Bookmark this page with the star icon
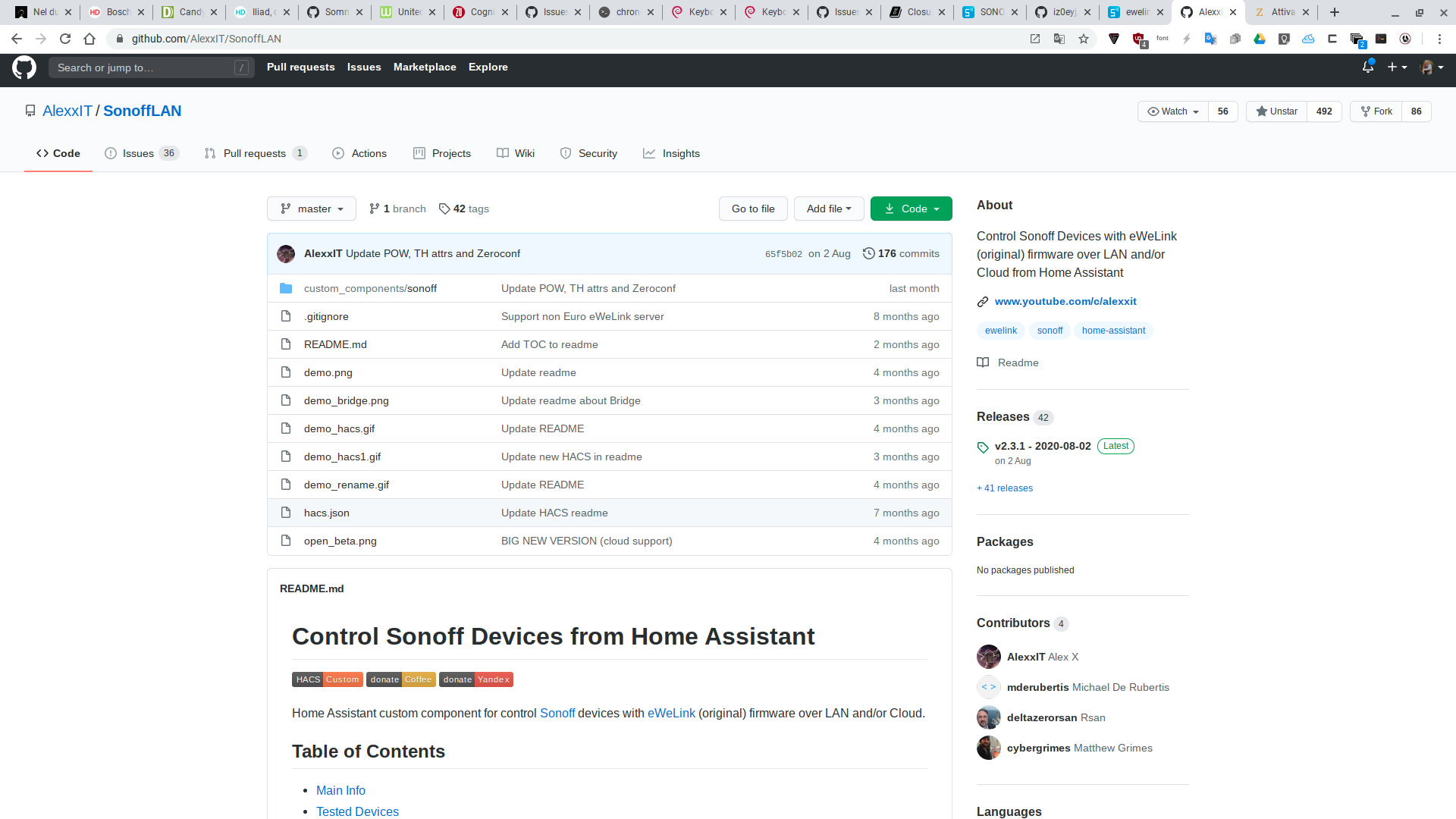Viewport: 1456px width, 819px height. pyautogui.click(x=1084, y=39)
